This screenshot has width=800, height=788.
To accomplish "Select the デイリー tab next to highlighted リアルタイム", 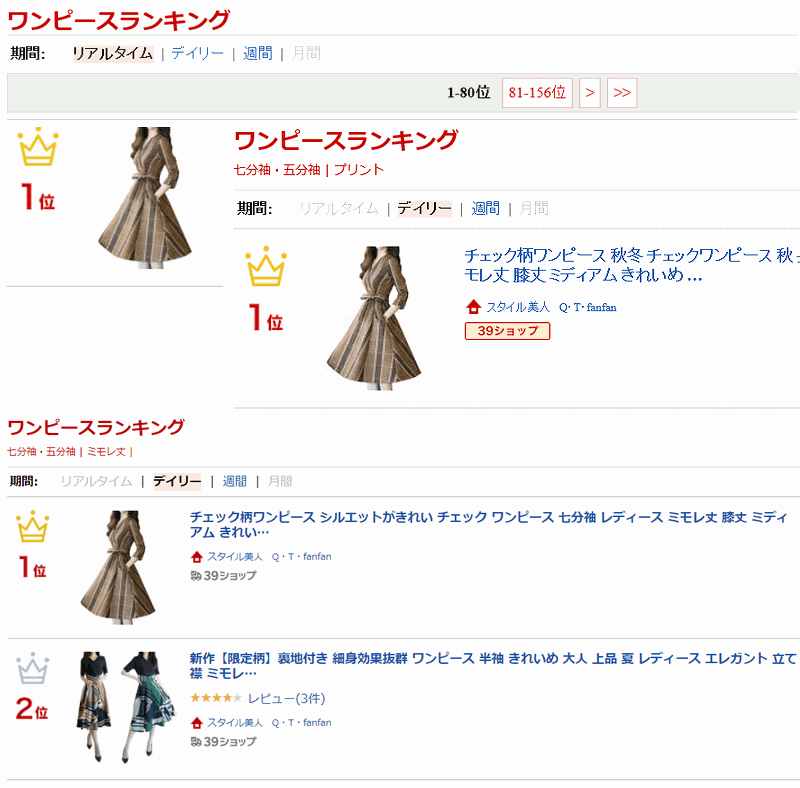I will 197,53.
